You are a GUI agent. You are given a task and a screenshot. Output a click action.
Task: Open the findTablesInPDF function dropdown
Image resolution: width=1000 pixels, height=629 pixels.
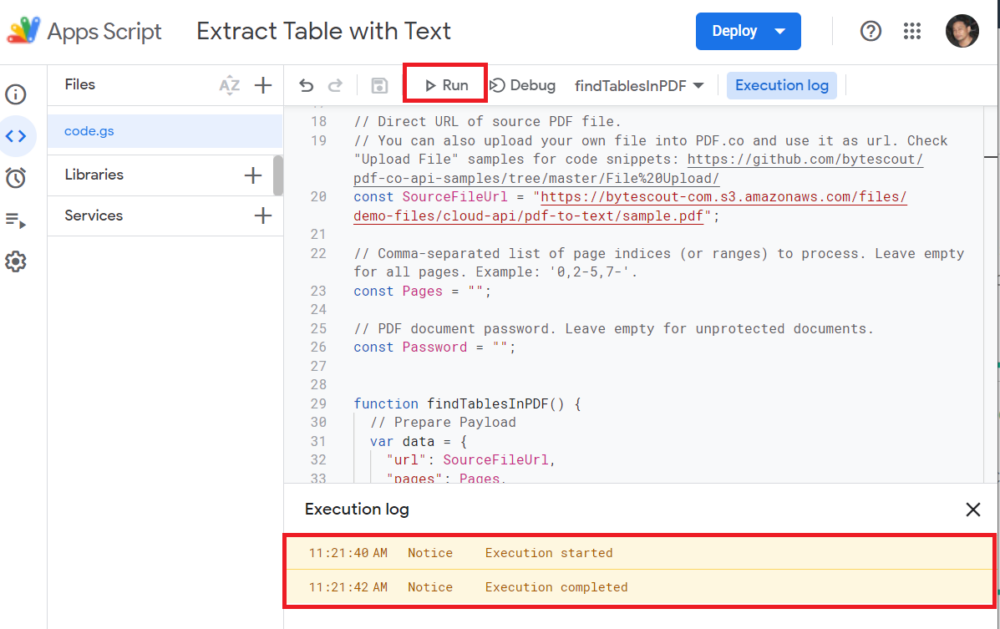coord(639,85)
